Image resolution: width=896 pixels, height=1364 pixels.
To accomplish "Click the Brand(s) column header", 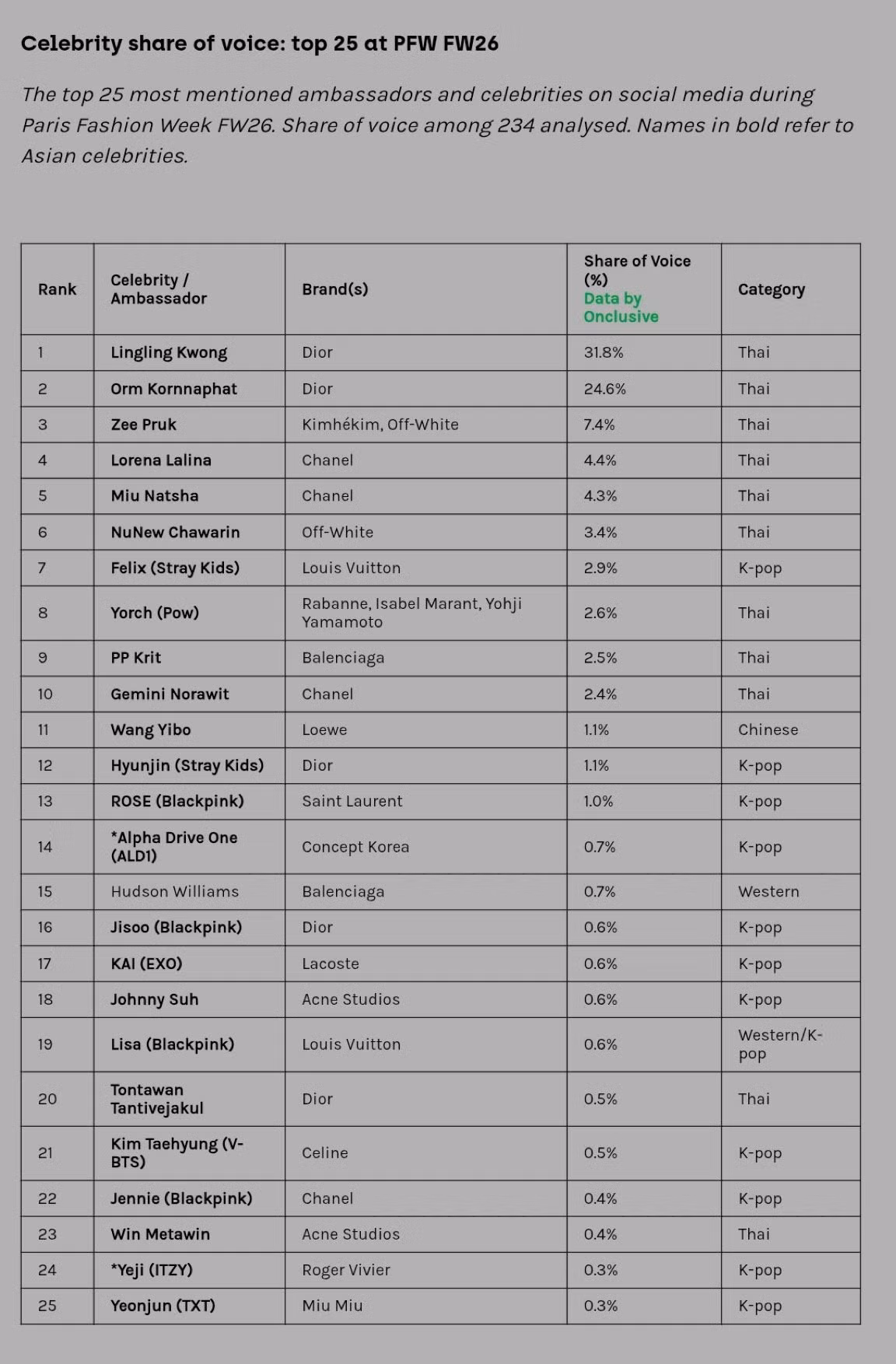I will [334, 289].
